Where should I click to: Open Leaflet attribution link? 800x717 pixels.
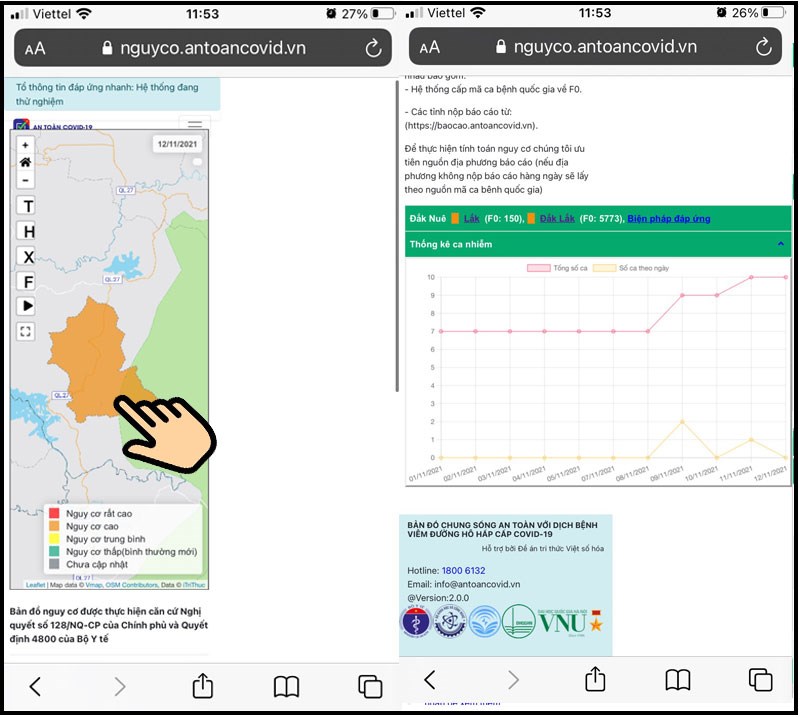[35, 585]
